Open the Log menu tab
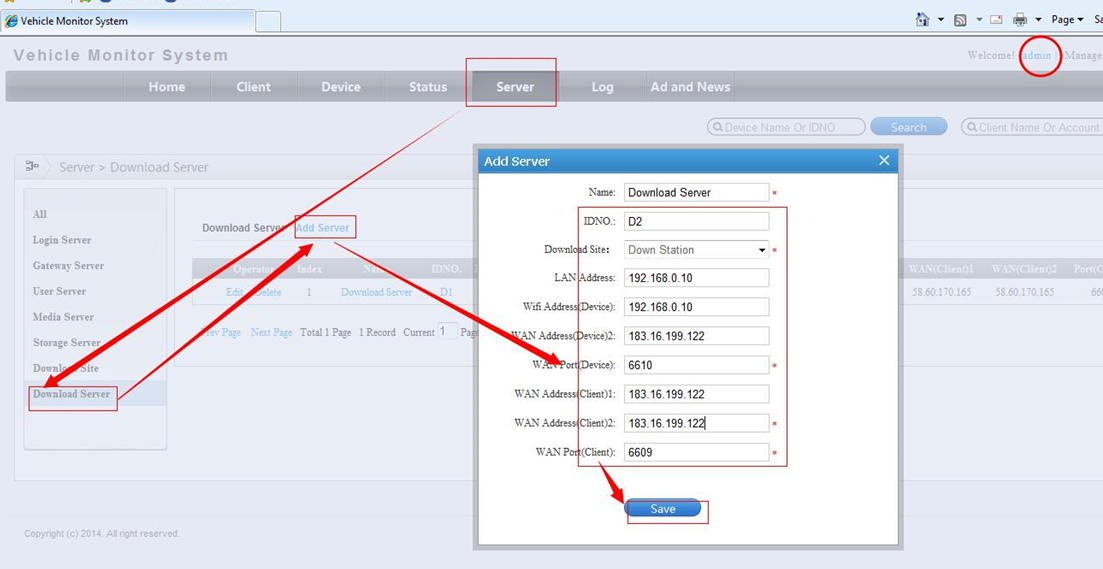This screenshot has height=569, width=1103. (x=602, y=87)
